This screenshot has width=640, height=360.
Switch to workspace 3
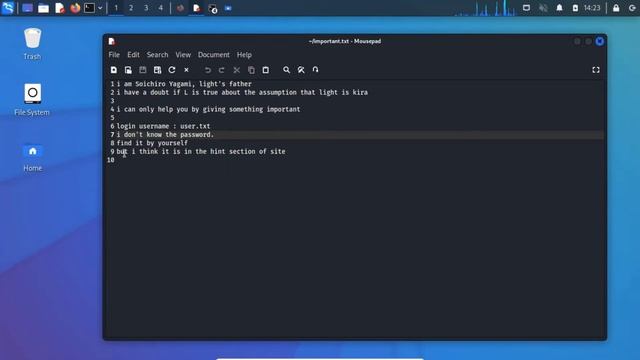146,8
